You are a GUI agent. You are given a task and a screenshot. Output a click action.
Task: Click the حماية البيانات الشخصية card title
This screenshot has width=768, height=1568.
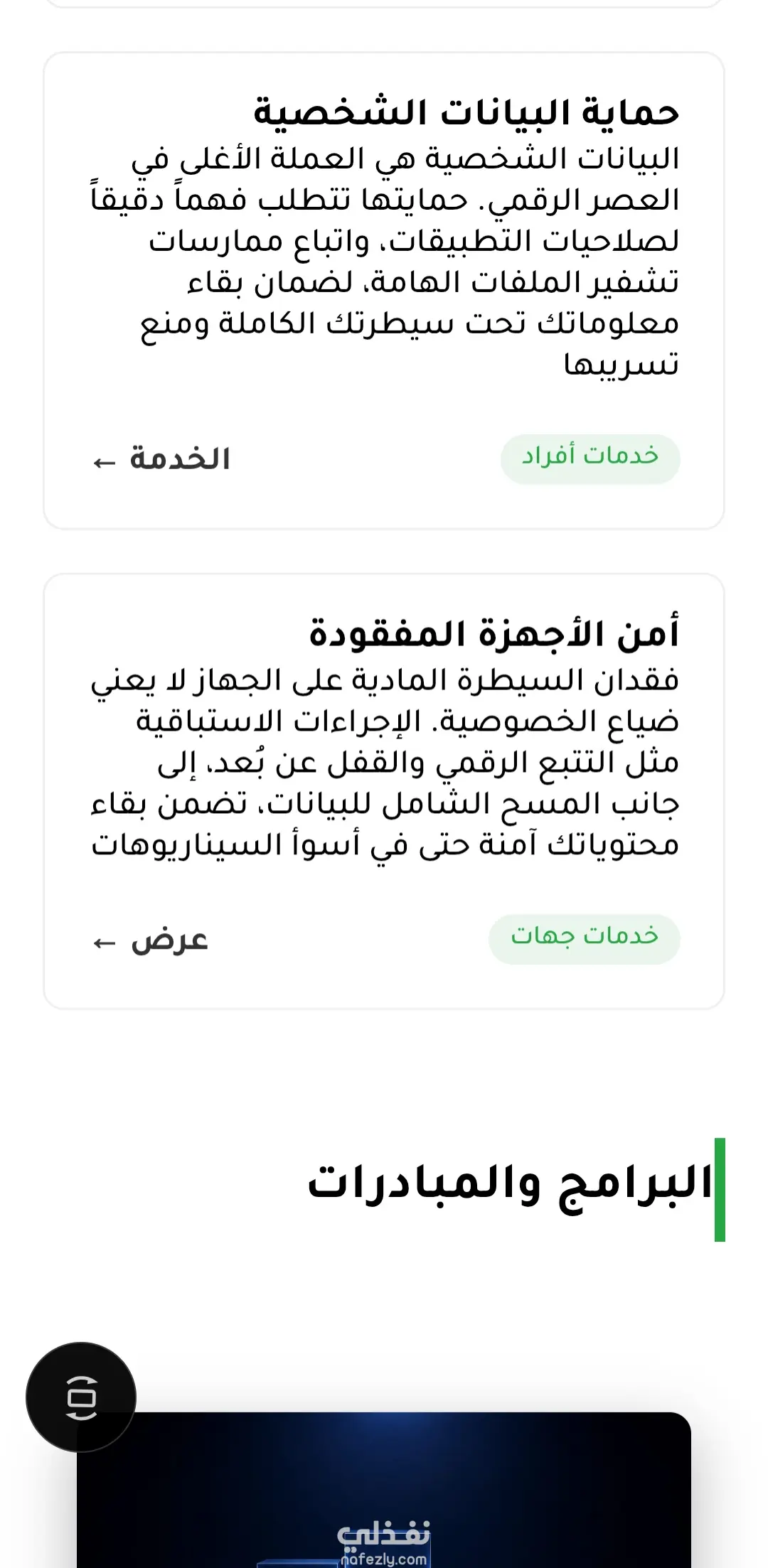coord(466,112)
